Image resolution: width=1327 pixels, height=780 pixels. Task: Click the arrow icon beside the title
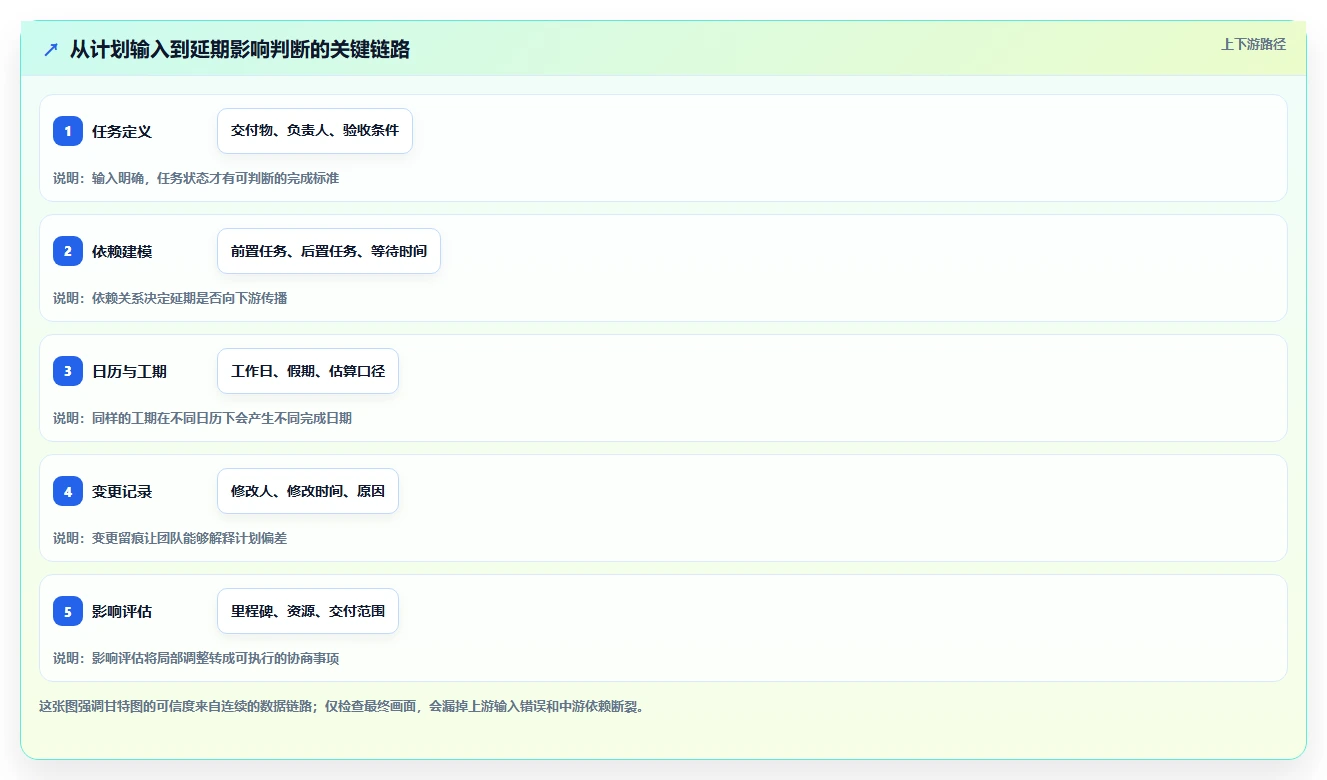tap(51, 49)
